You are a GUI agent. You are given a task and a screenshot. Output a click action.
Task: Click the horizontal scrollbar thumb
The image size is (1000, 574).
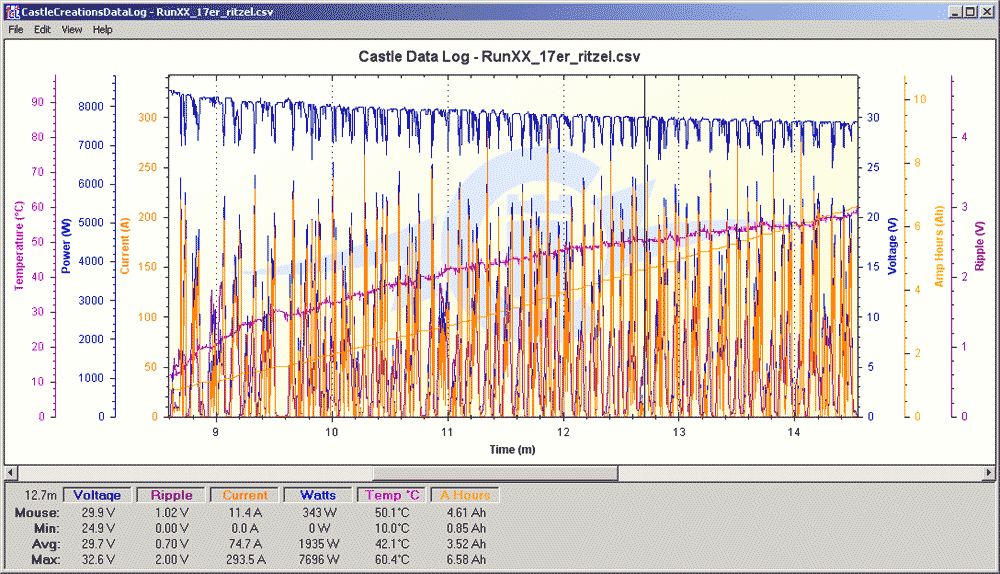tap(496, 473)
